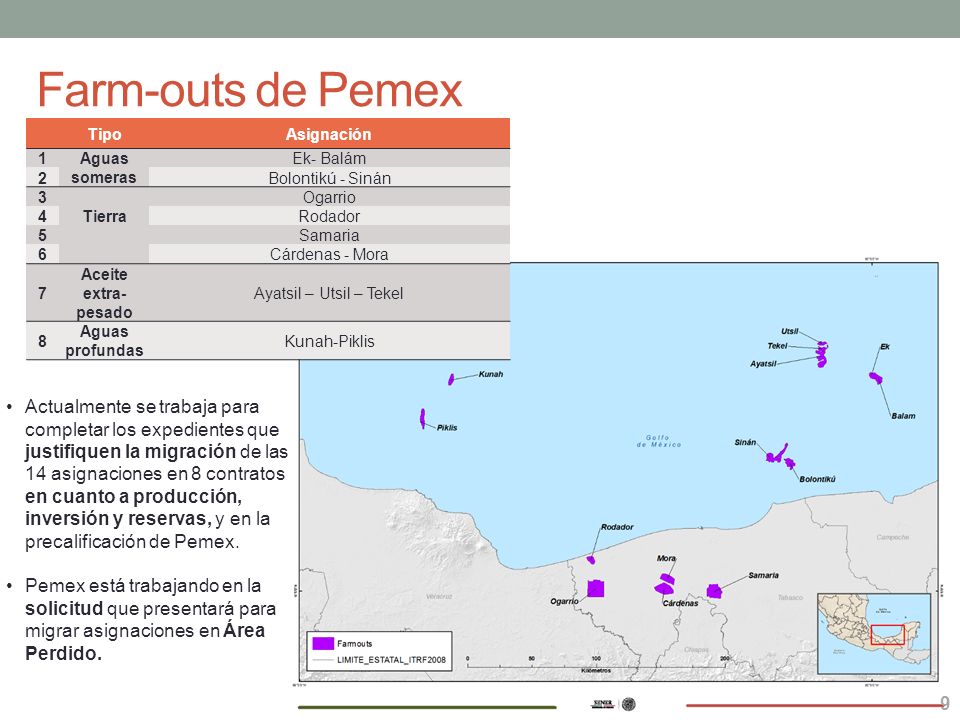
Task: Click the Tabasco state label on the map
Action: pos(790,597)
